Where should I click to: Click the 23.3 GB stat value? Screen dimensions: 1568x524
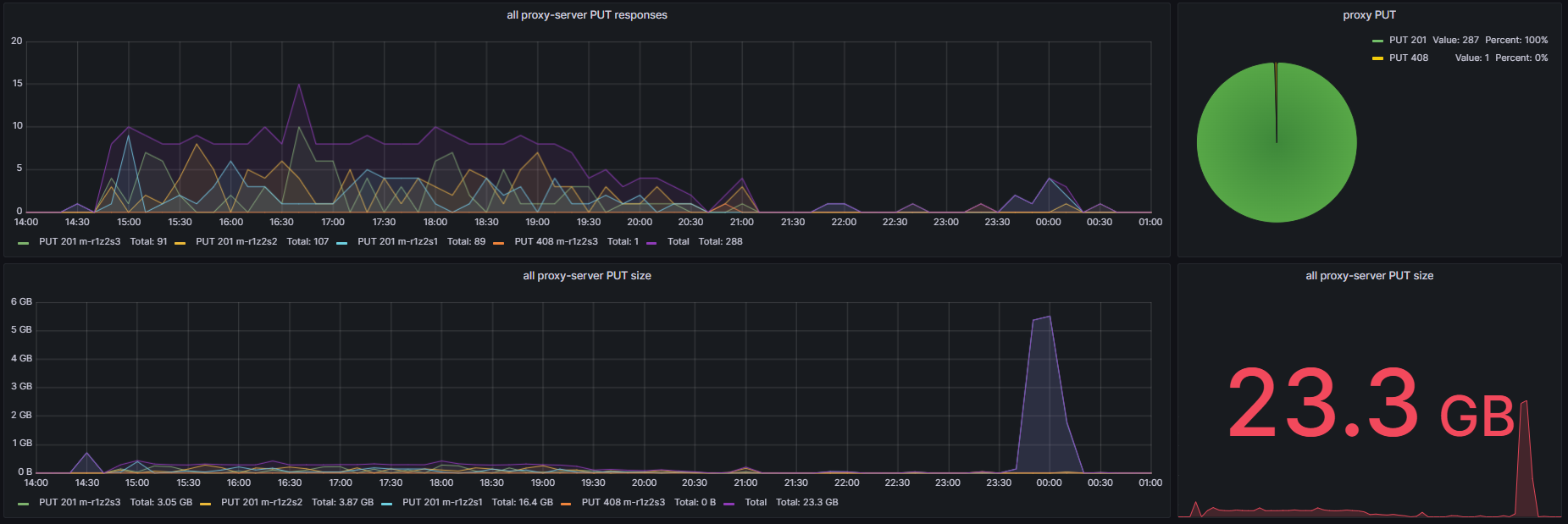click(1371, 403)
